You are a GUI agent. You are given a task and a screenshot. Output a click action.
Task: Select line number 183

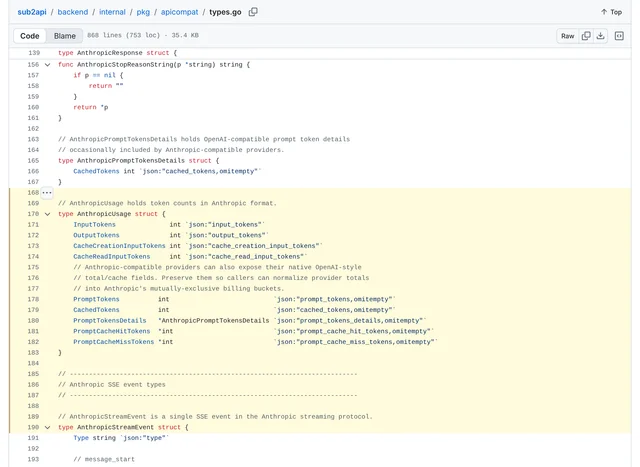pyautogui.click(x=33, y=353)
